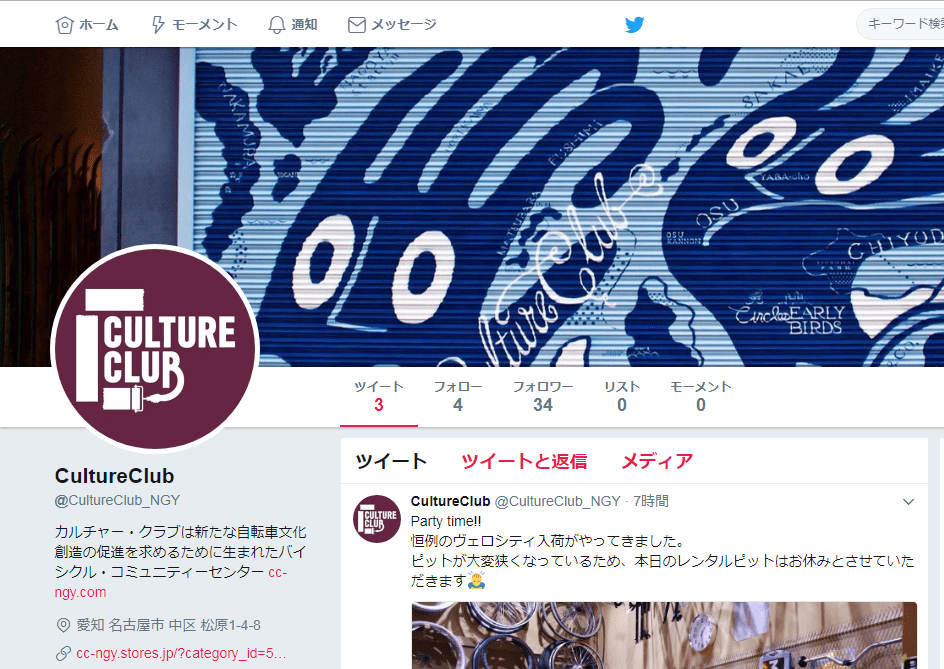Open cc-ngy.stores.jp website link

click(181, 653)
